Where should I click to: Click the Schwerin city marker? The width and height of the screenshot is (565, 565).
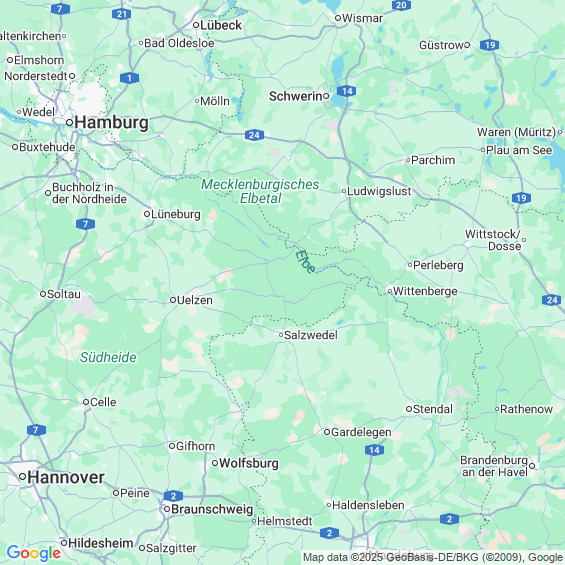pyautogui.click(x=326, y=96)
